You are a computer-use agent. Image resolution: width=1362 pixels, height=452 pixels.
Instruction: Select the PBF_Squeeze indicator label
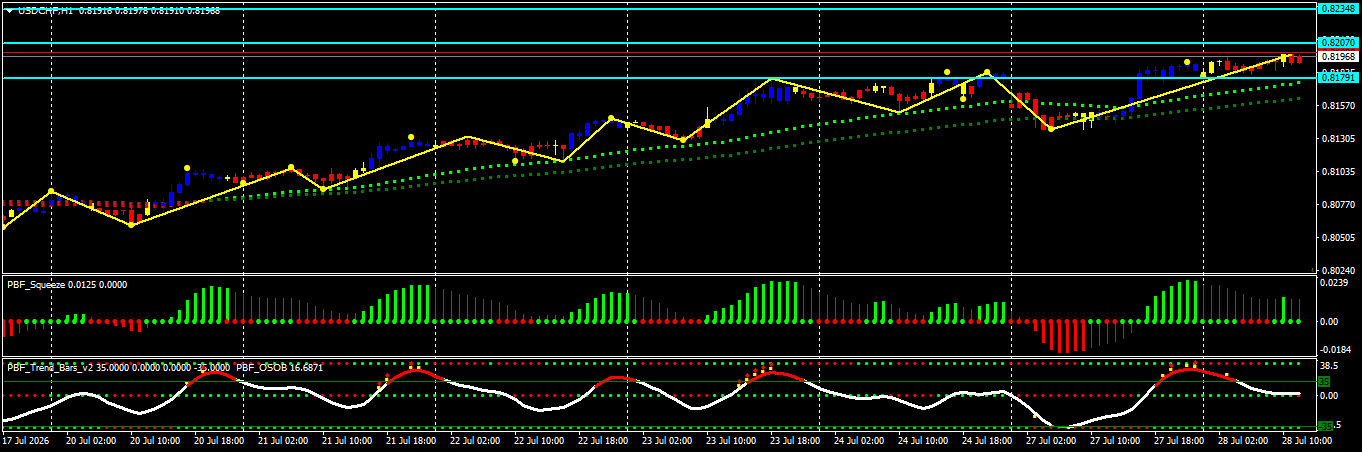tap(36, 285)
